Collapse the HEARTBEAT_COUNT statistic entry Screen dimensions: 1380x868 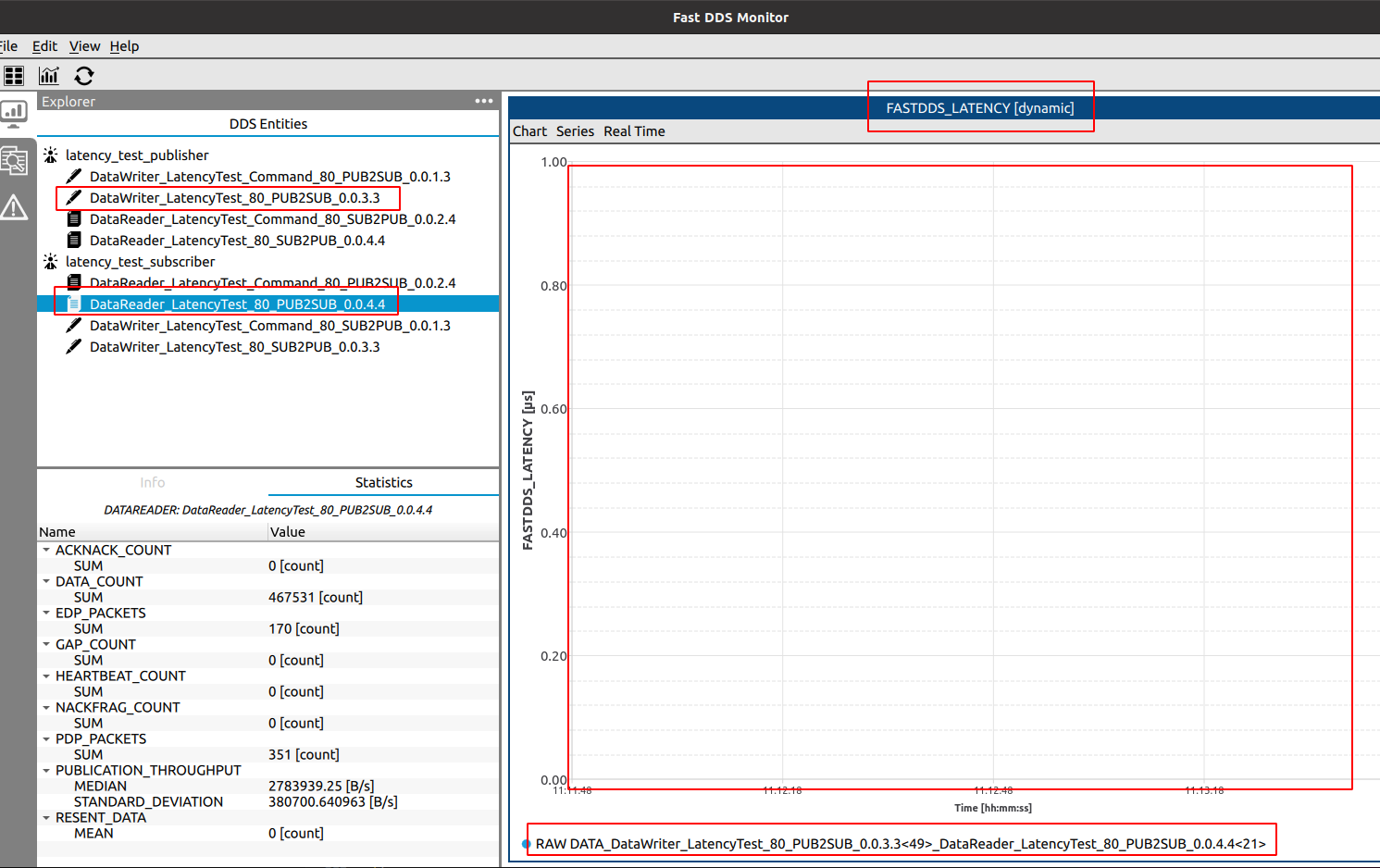tap(44, 676)
